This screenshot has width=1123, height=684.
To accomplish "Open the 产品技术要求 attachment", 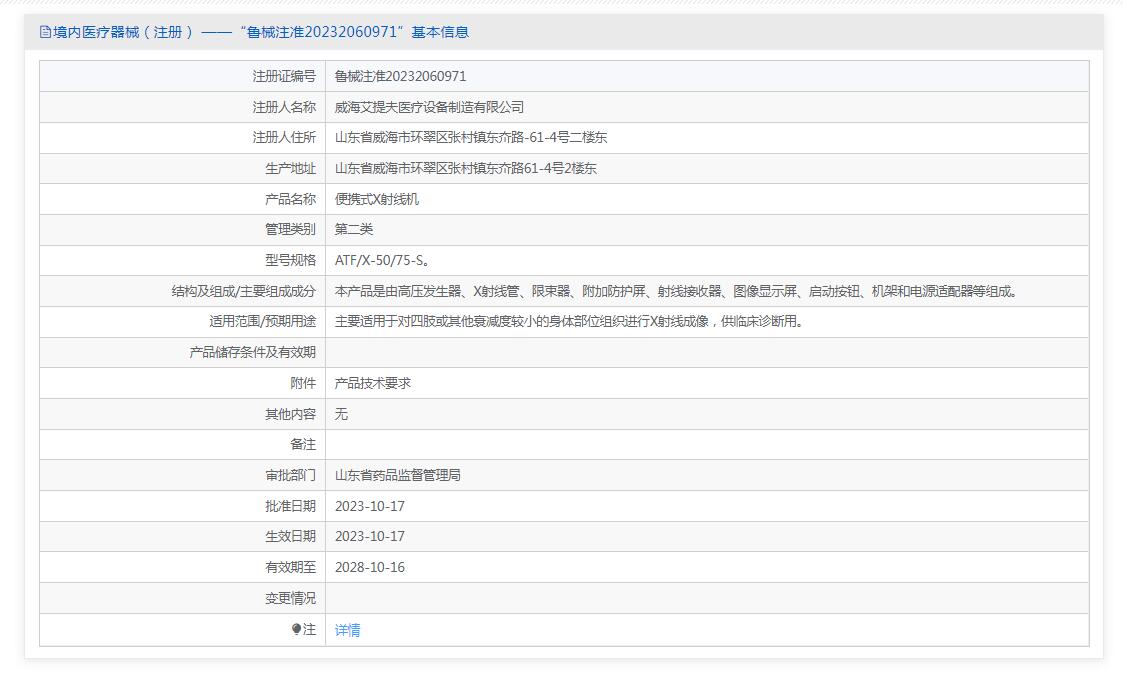I will (x=372, y=383).
